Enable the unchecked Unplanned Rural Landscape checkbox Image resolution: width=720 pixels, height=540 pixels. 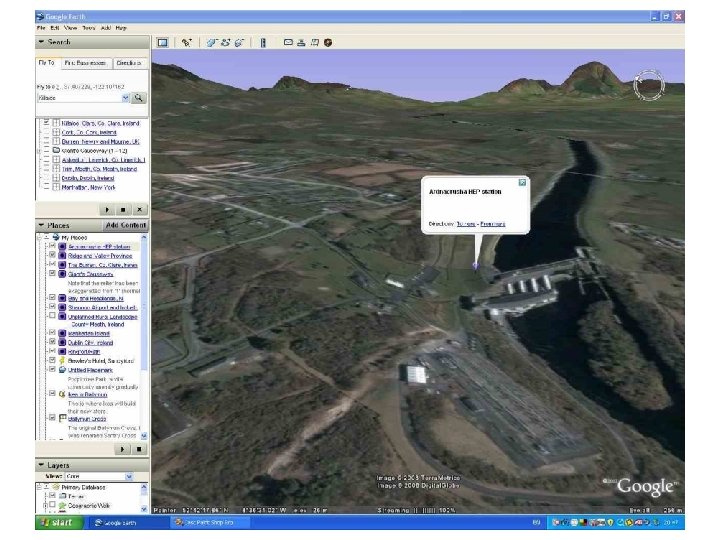(x=52, y=315)
